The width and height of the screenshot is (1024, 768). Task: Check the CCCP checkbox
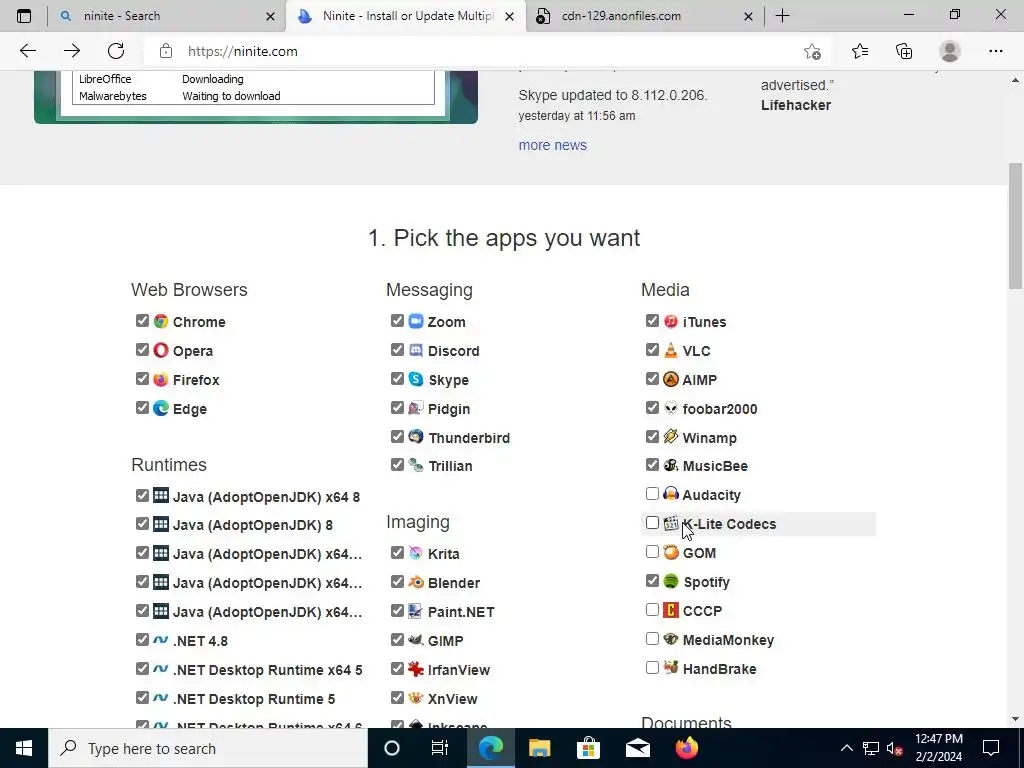(x=652, y=610)
